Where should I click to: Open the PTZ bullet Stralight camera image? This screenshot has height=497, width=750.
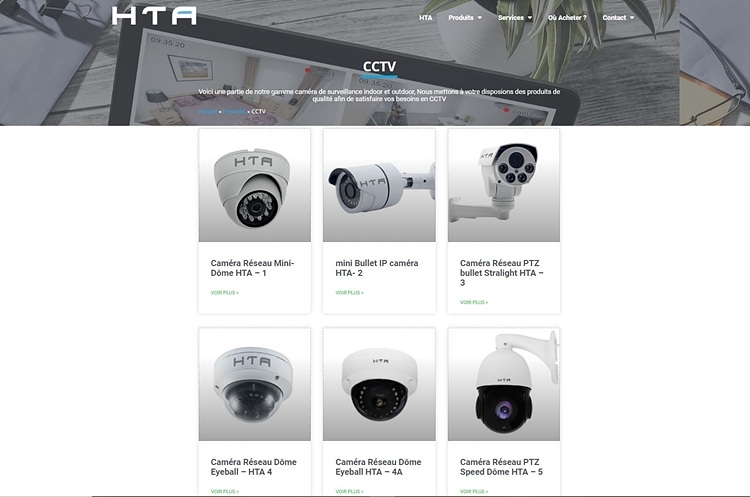(504, 185)
